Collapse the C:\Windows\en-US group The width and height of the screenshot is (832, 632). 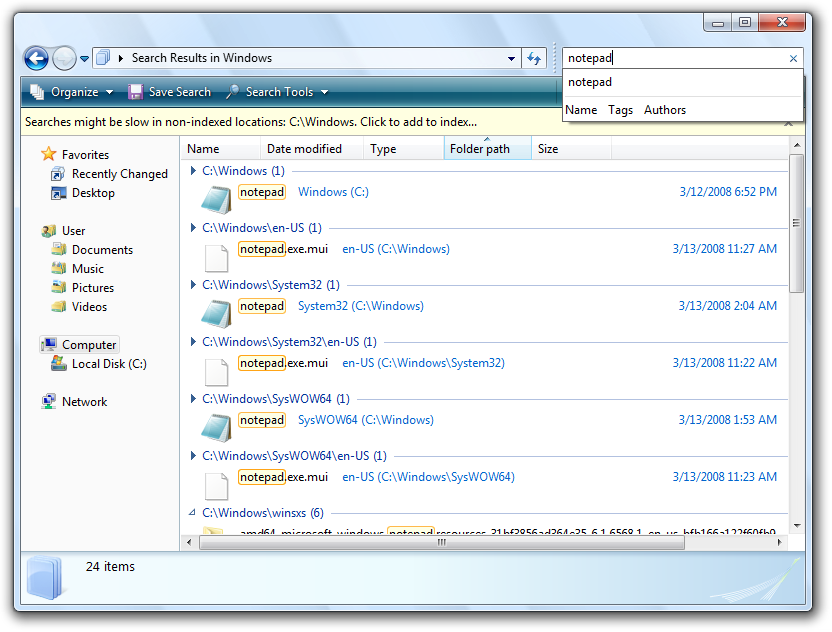point(193,228)
